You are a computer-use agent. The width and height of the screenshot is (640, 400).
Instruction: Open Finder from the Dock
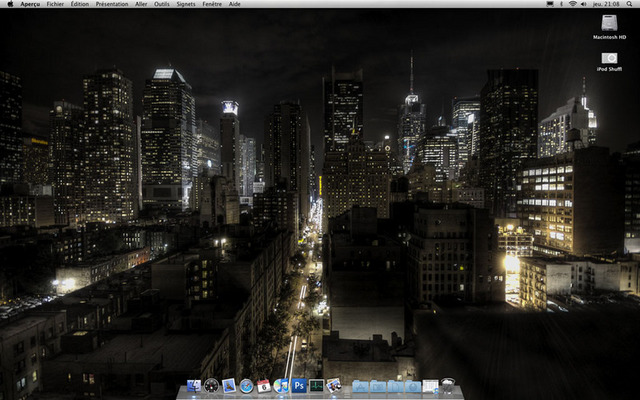(194, 386)
